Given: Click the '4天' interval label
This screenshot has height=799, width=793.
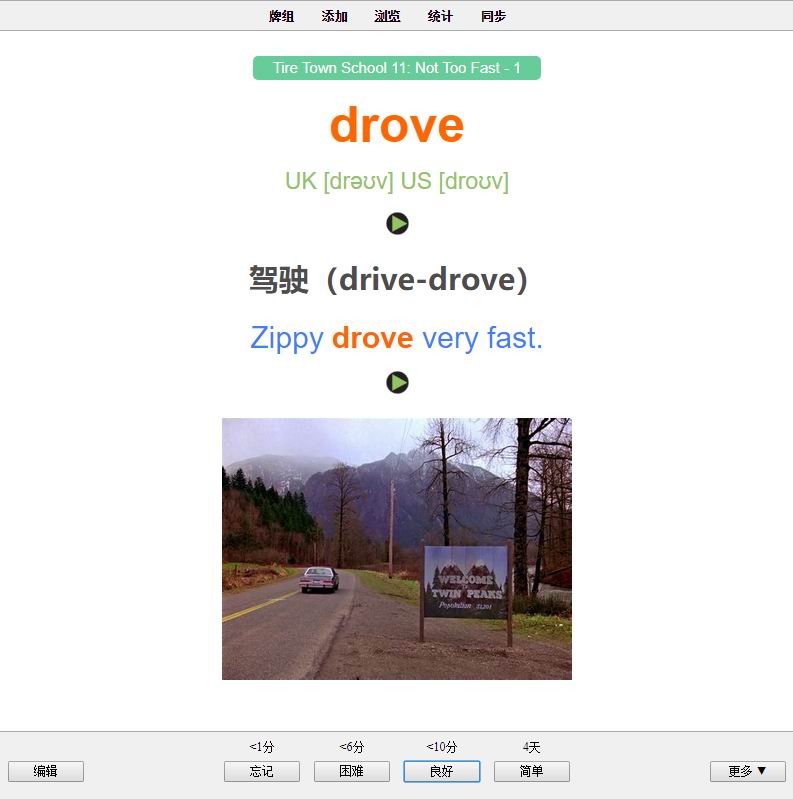Looking at the screenshot, I should click(x=532, y=747).
